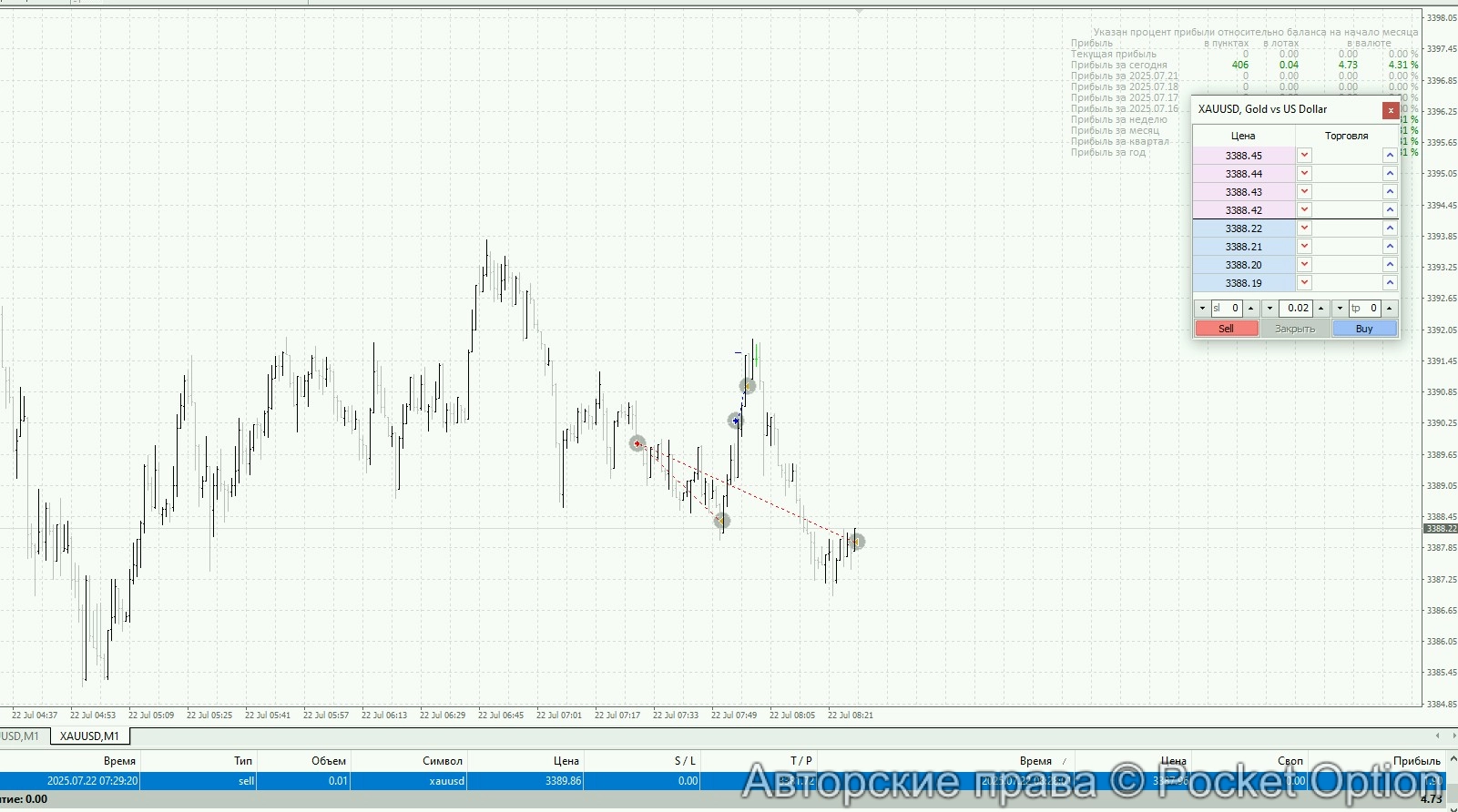Click blue up arrow beside price 3388.45
Viewport: 1458px width, 812px height.
coord(1390,155)
